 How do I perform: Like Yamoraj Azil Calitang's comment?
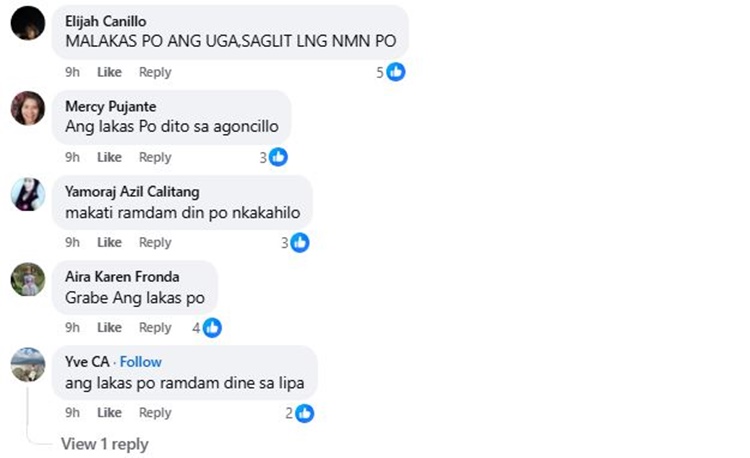point(109,242)
